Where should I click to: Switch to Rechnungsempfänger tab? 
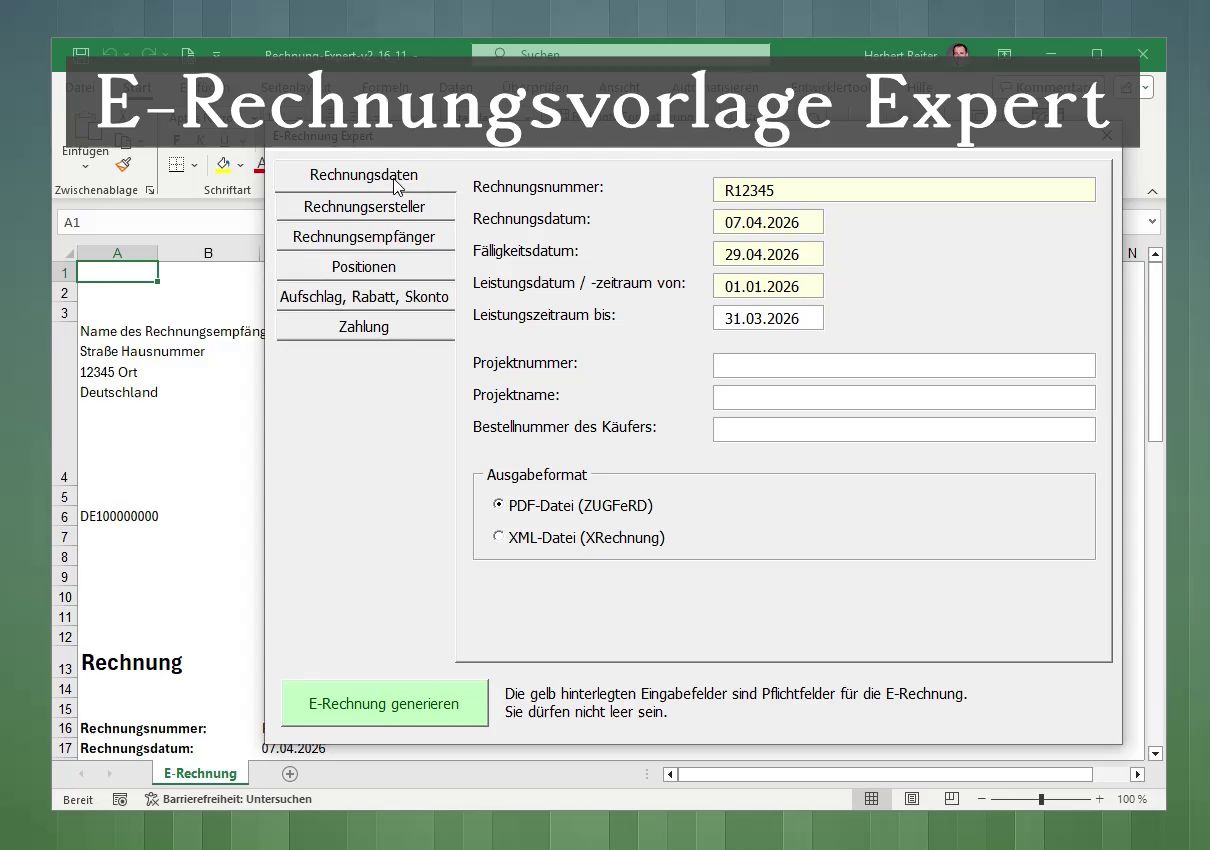click(364, 237)
